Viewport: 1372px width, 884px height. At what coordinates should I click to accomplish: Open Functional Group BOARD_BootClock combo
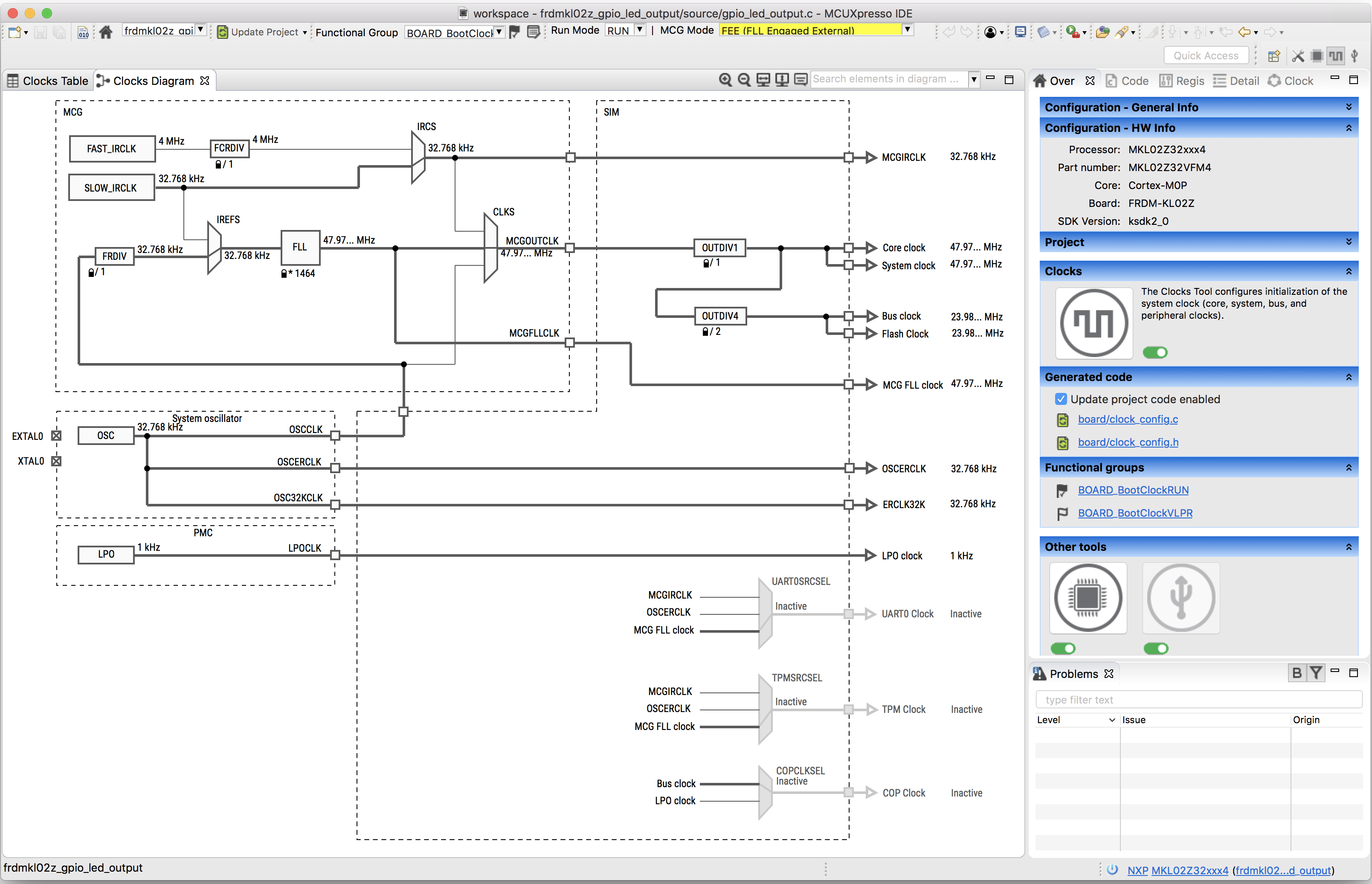499,32
